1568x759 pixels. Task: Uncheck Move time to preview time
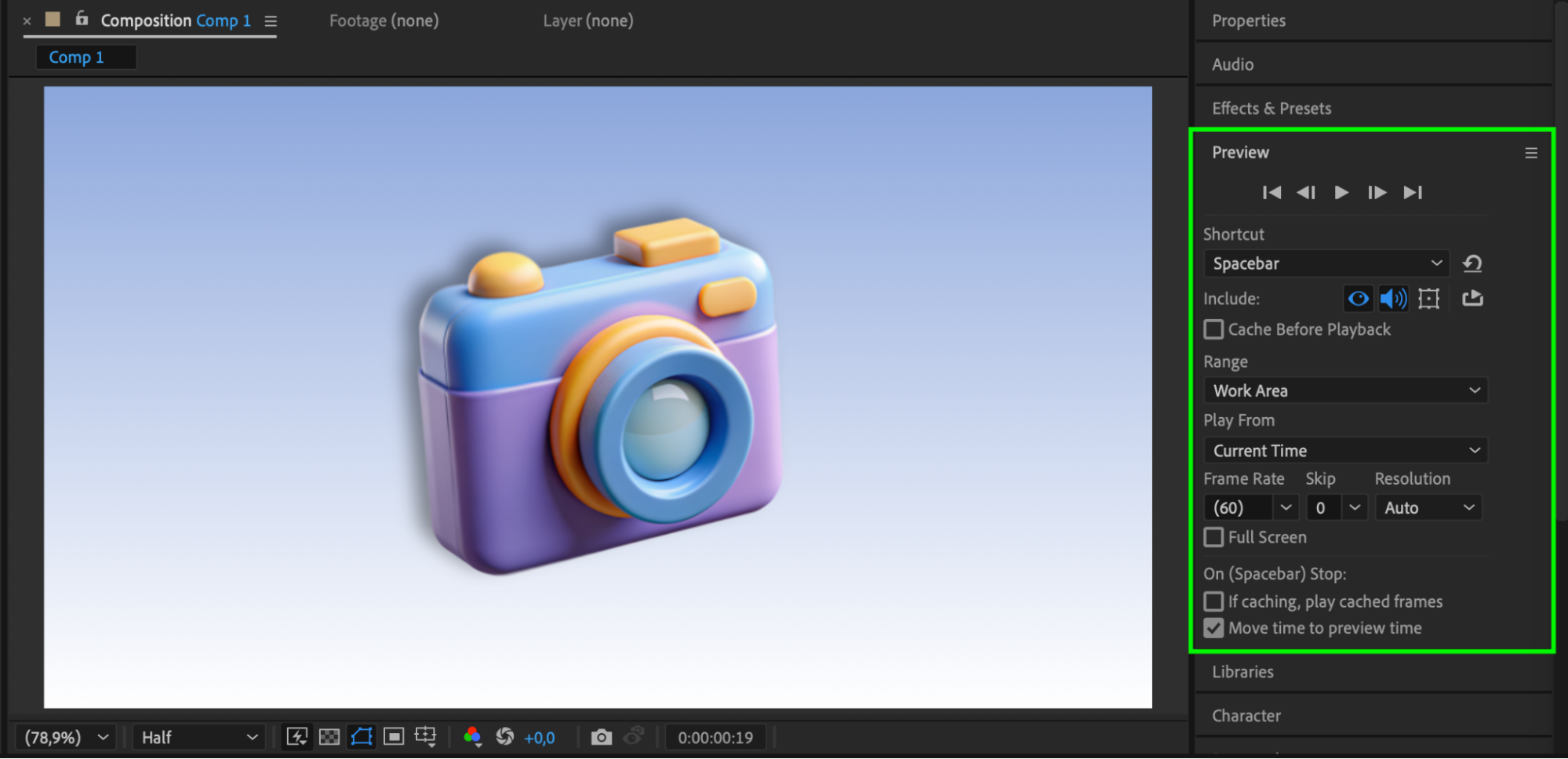[x=1213, y=628]
